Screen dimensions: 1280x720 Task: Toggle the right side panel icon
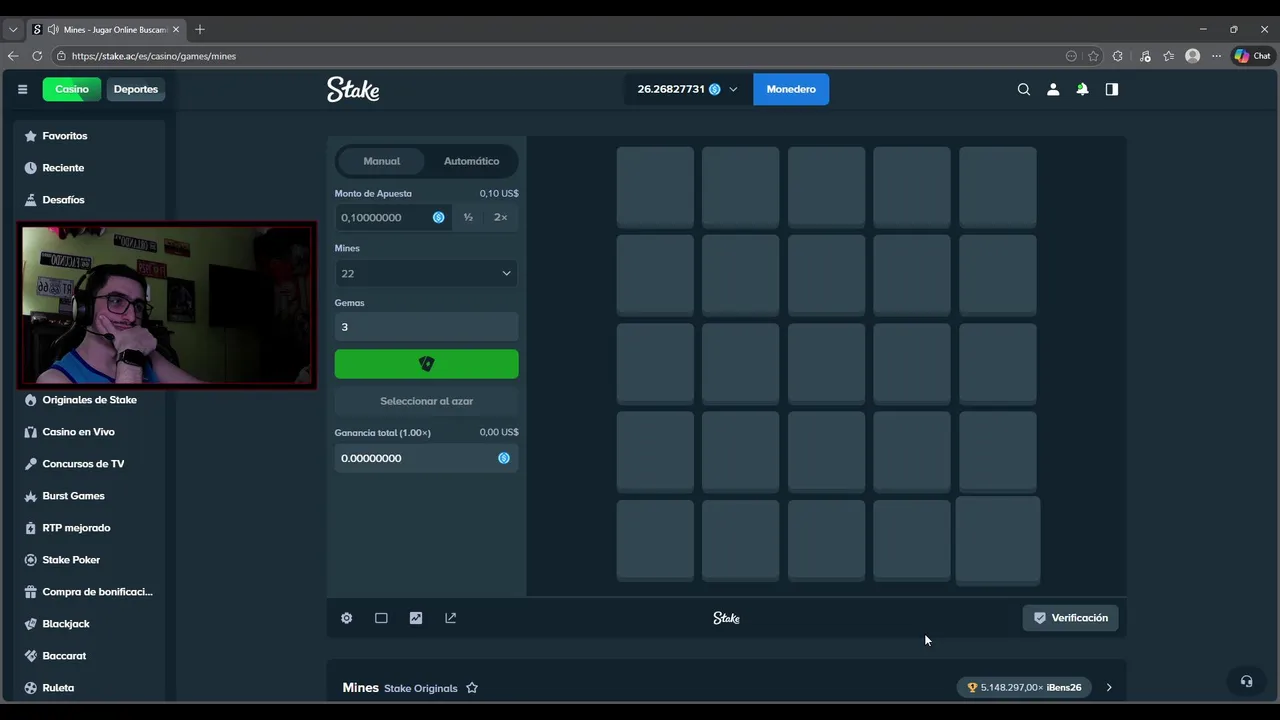tap(1111, 89)
